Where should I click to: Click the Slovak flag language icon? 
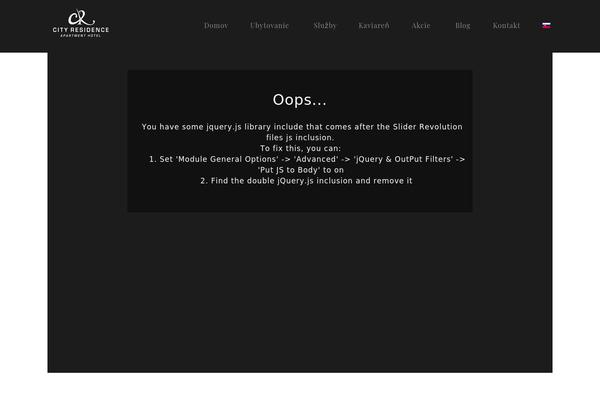pyautogui.click(x=546, y=25)
